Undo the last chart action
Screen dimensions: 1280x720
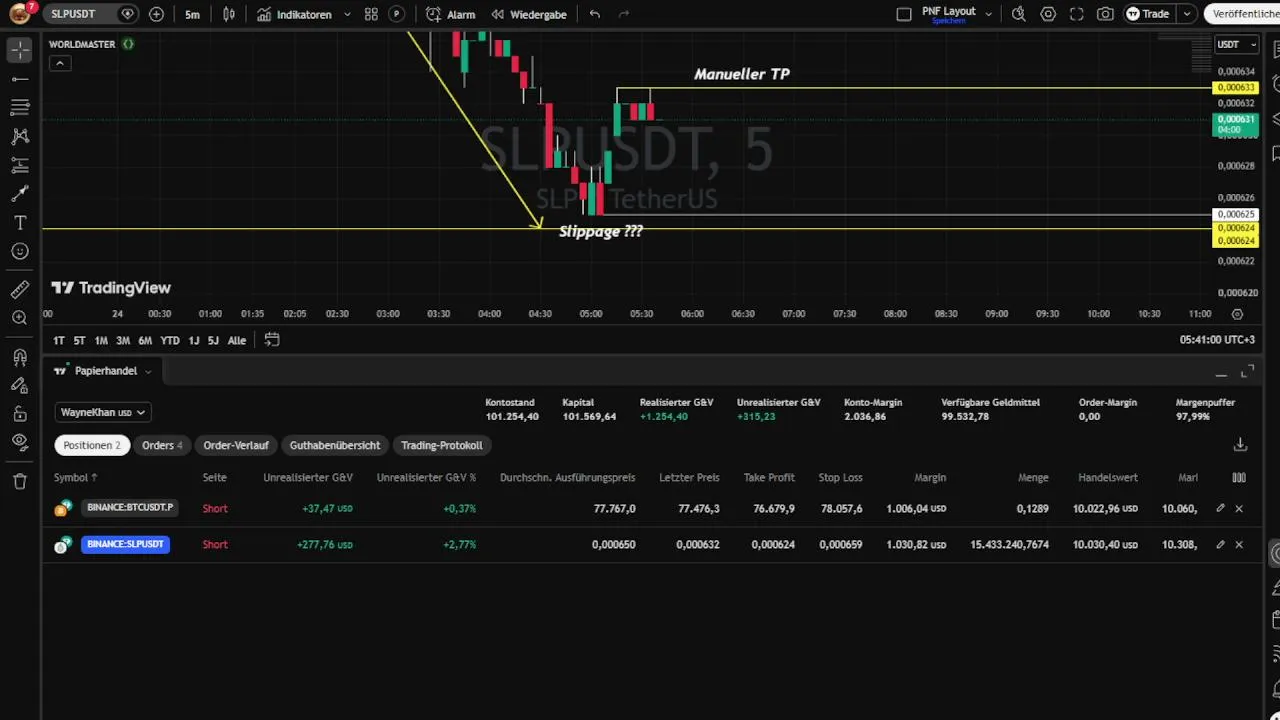coord(595,14)
